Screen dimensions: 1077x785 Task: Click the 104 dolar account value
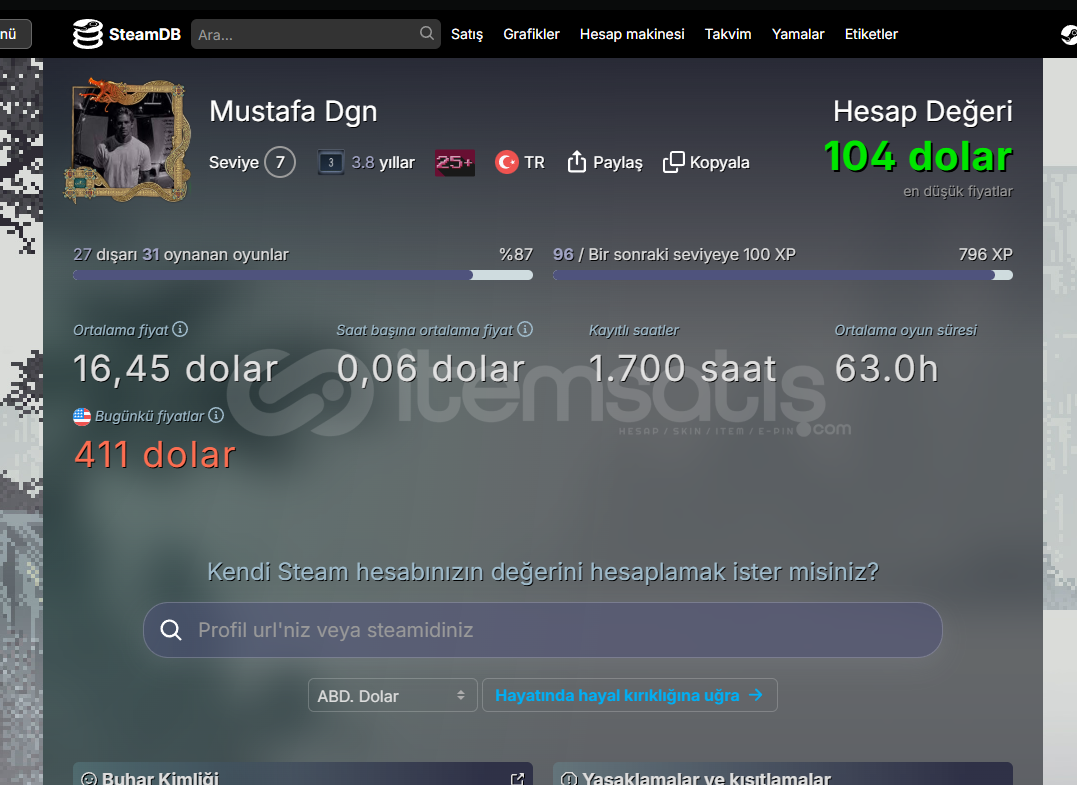(918, 157)
